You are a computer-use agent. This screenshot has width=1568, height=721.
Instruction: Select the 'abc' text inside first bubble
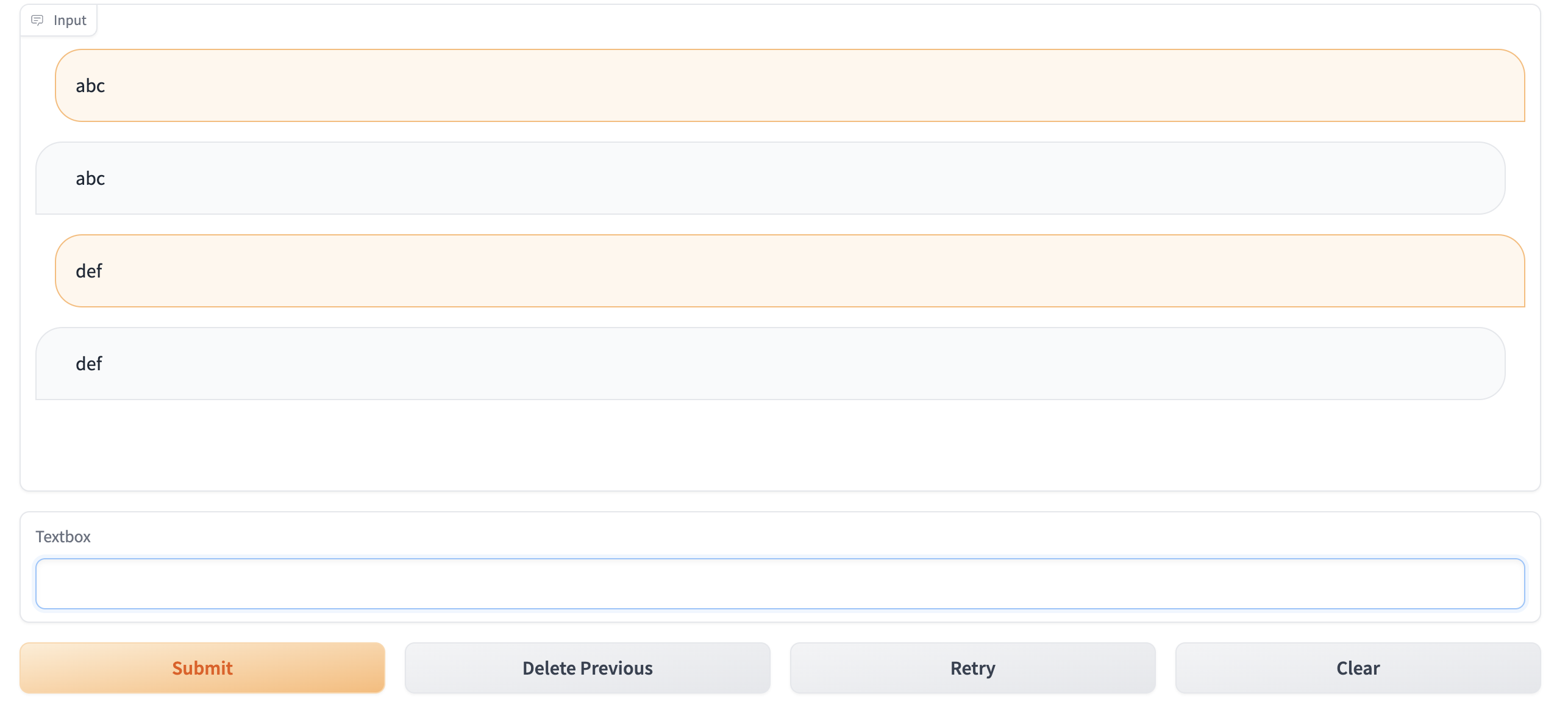coord(90,85)
